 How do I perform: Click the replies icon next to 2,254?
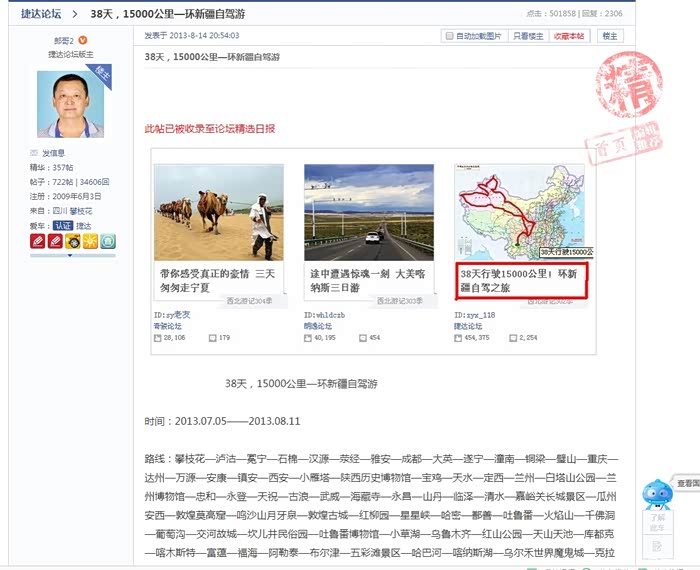click(513, 338)
